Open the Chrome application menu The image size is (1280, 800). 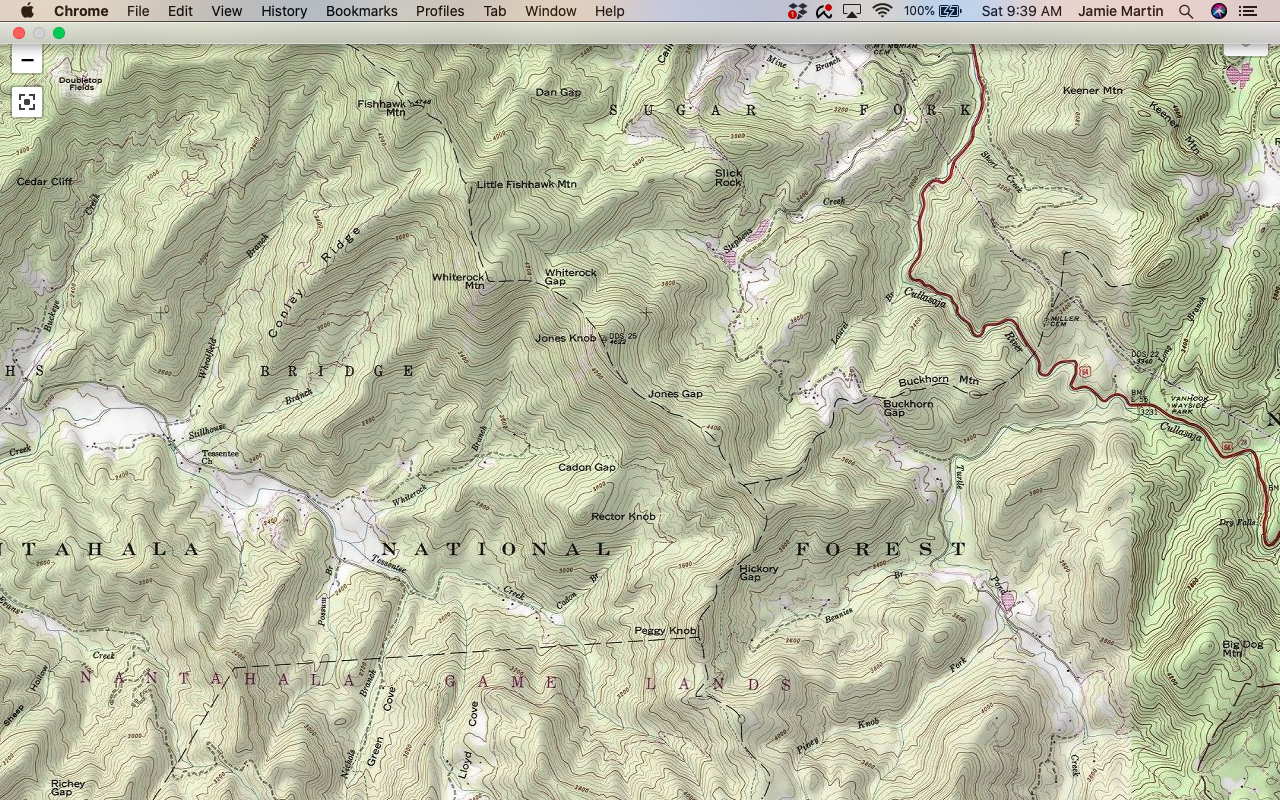tap(81, 11)
